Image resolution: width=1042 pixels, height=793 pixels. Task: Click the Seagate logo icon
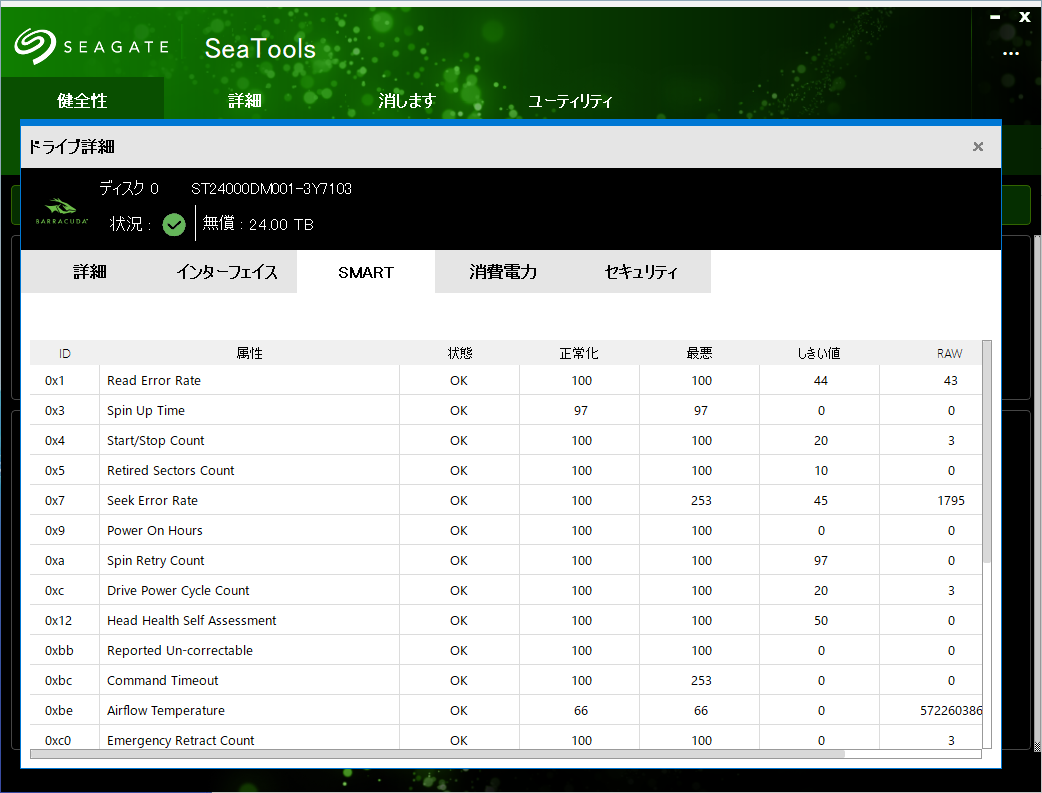[35, 46]
